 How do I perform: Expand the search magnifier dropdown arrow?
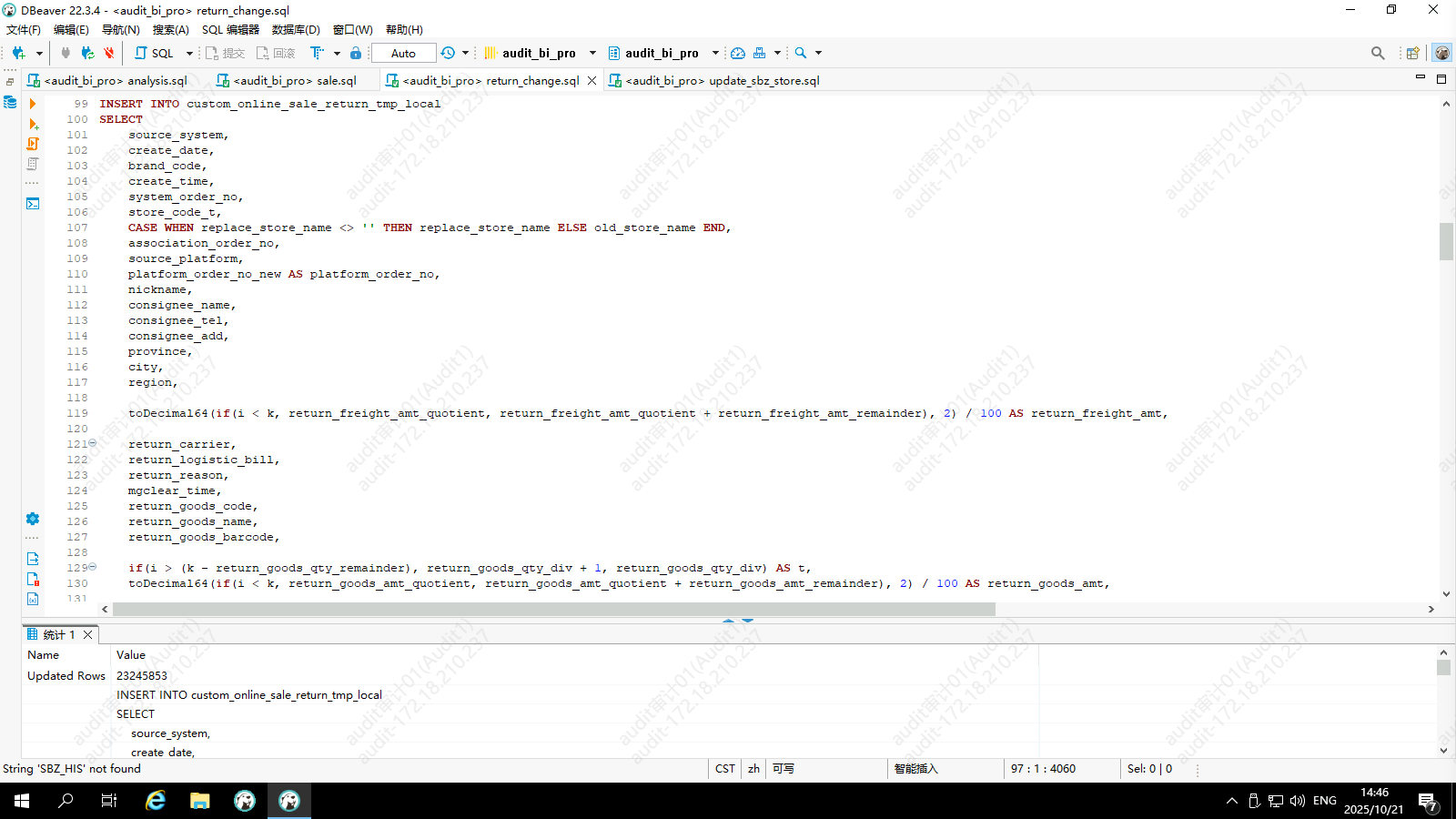(x=818, y=53)
